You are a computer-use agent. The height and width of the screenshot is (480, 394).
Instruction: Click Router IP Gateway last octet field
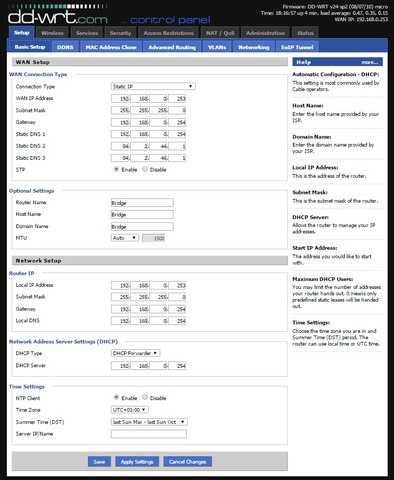click(x=178, y=309)
